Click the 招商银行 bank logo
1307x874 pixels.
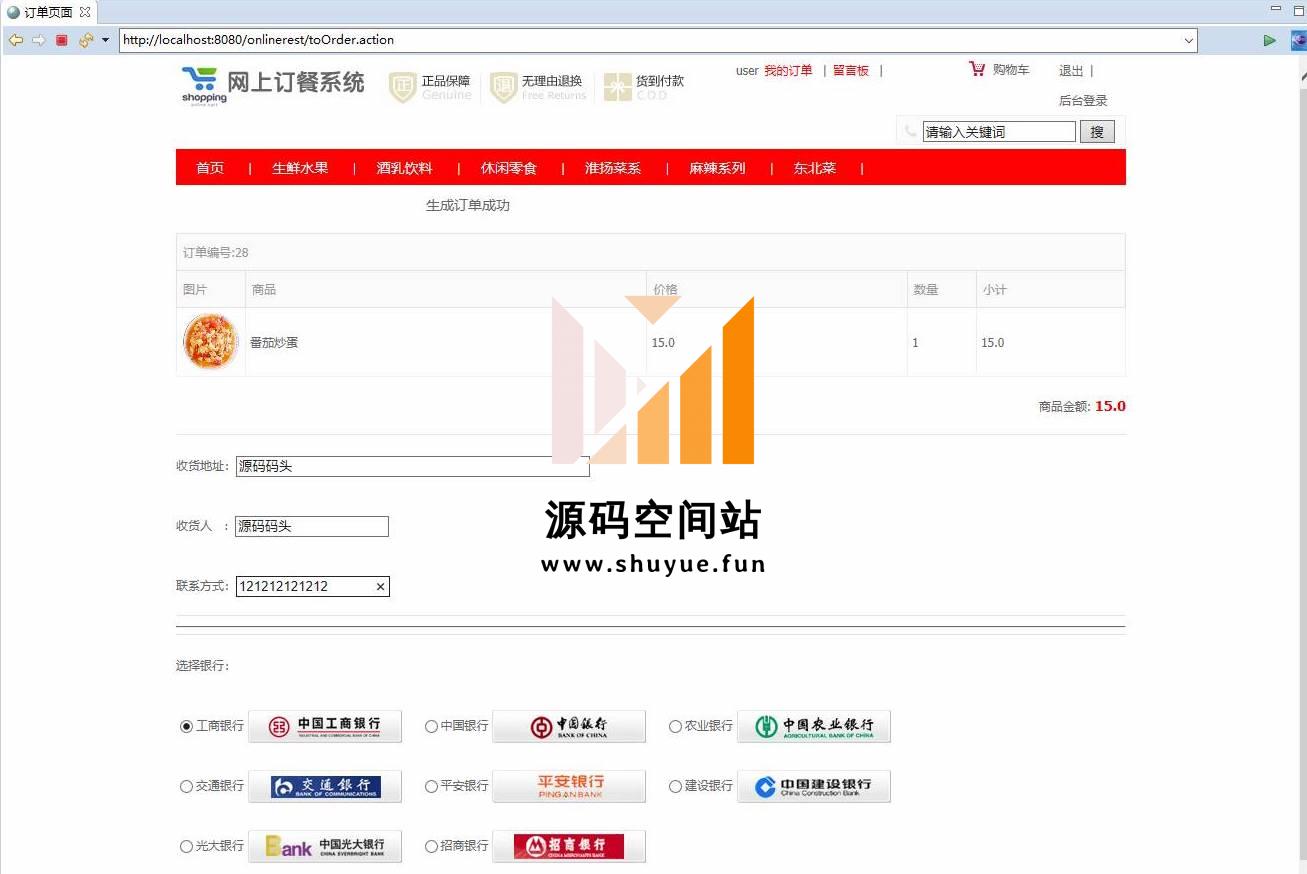coord(569,846)
